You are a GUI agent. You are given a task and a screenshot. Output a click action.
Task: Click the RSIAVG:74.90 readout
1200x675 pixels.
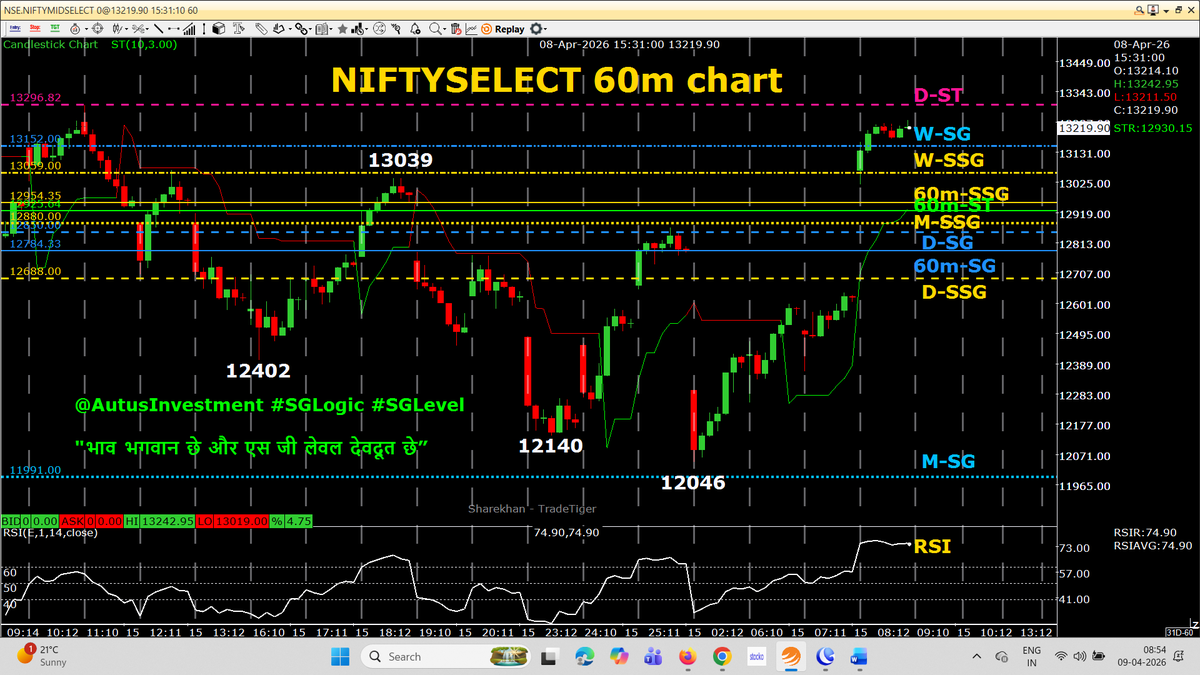1152,545
